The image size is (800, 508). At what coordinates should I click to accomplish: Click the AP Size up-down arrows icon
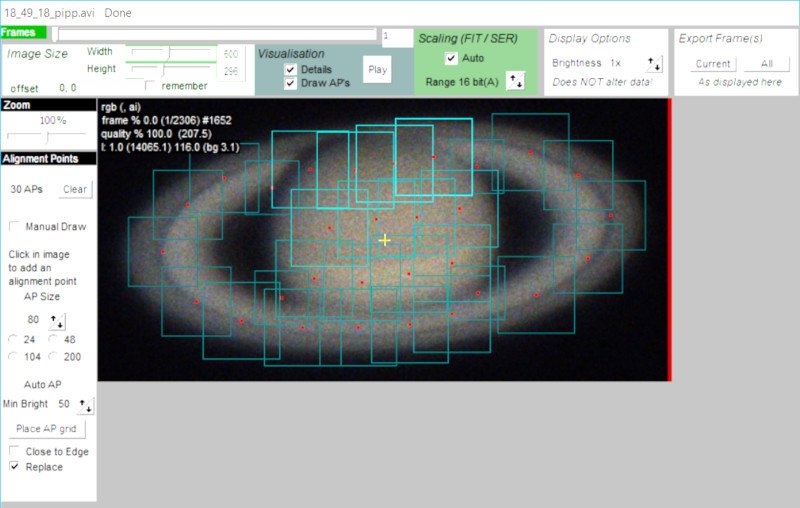(x=57, y=321)
